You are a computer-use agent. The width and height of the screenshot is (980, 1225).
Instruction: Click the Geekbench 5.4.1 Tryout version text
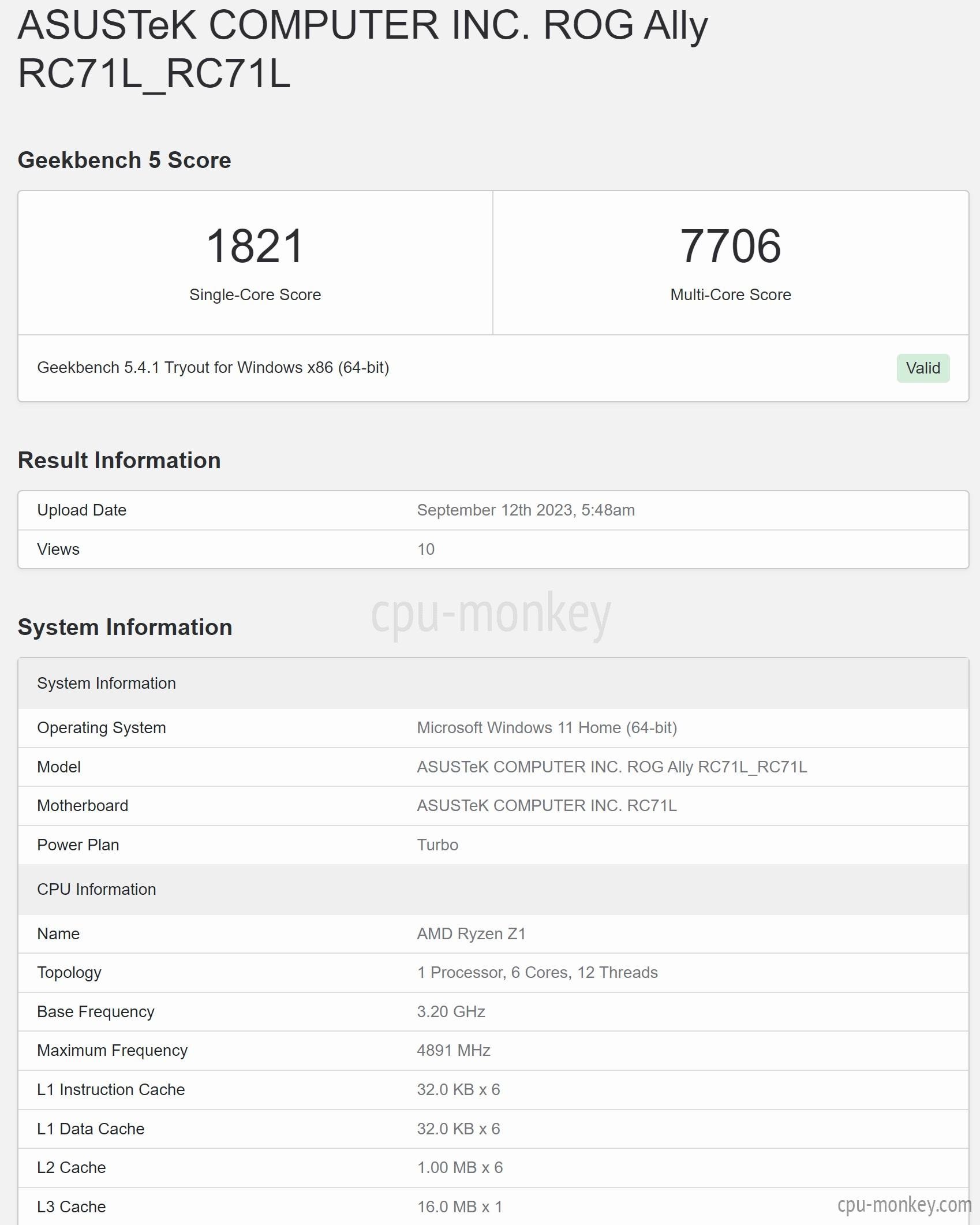[x=213, y=367]
